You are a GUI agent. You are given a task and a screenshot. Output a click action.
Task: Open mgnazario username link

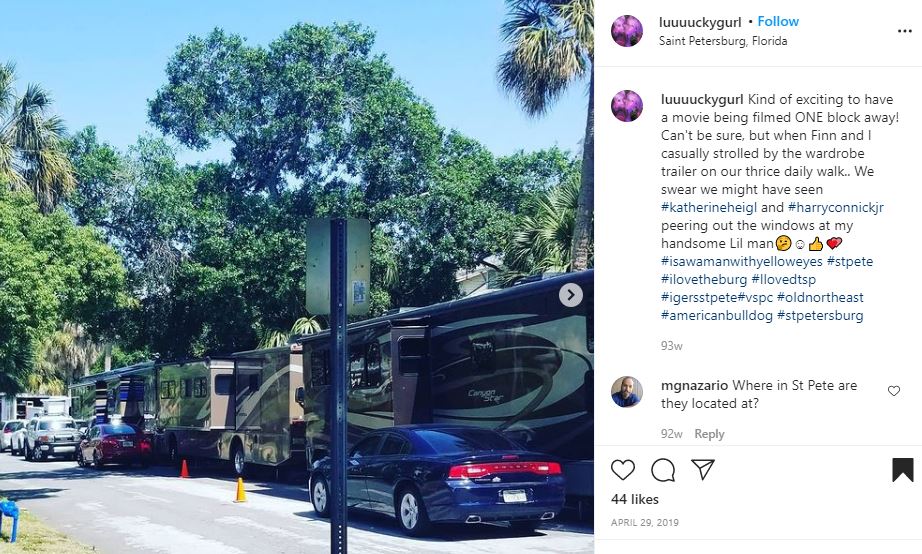[694, 385]
